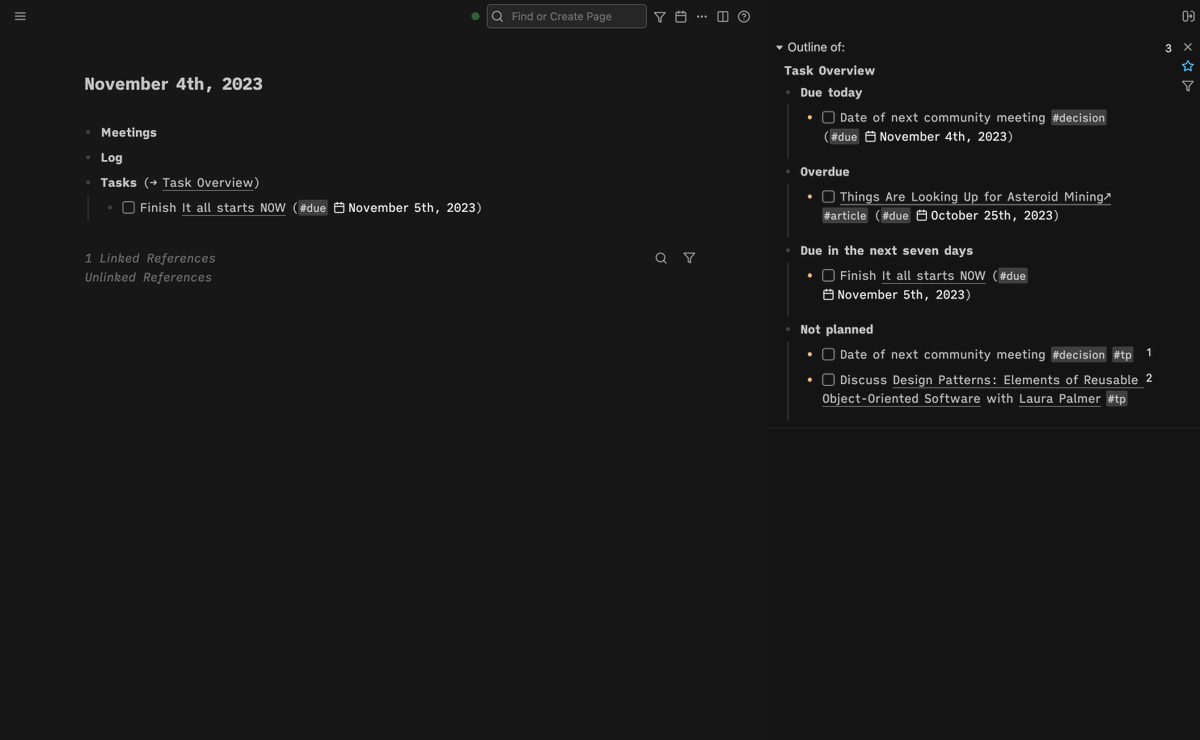Click the funnel icon next to Linked References
Image resolution: width=1200 pixels, height=740 pixels.
point(689,258)
